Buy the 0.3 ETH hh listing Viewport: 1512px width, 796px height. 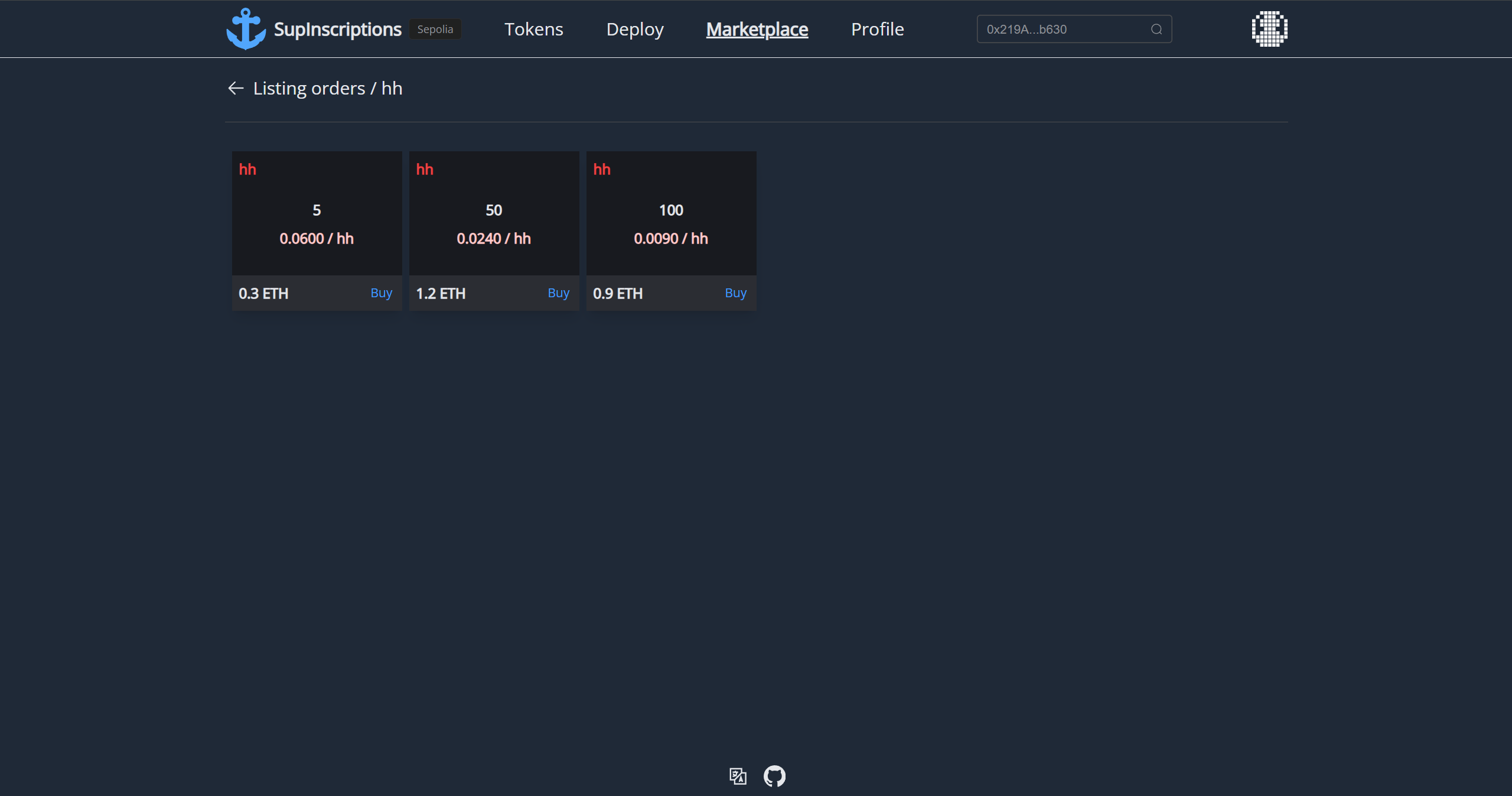click(x=381, y=293)
